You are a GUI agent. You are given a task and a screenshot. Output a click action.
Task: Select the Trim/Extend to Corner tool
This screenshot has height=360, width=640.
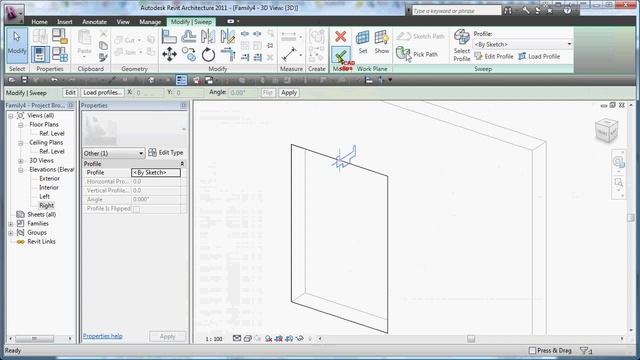pyautogui.click(x=228, y=54)
